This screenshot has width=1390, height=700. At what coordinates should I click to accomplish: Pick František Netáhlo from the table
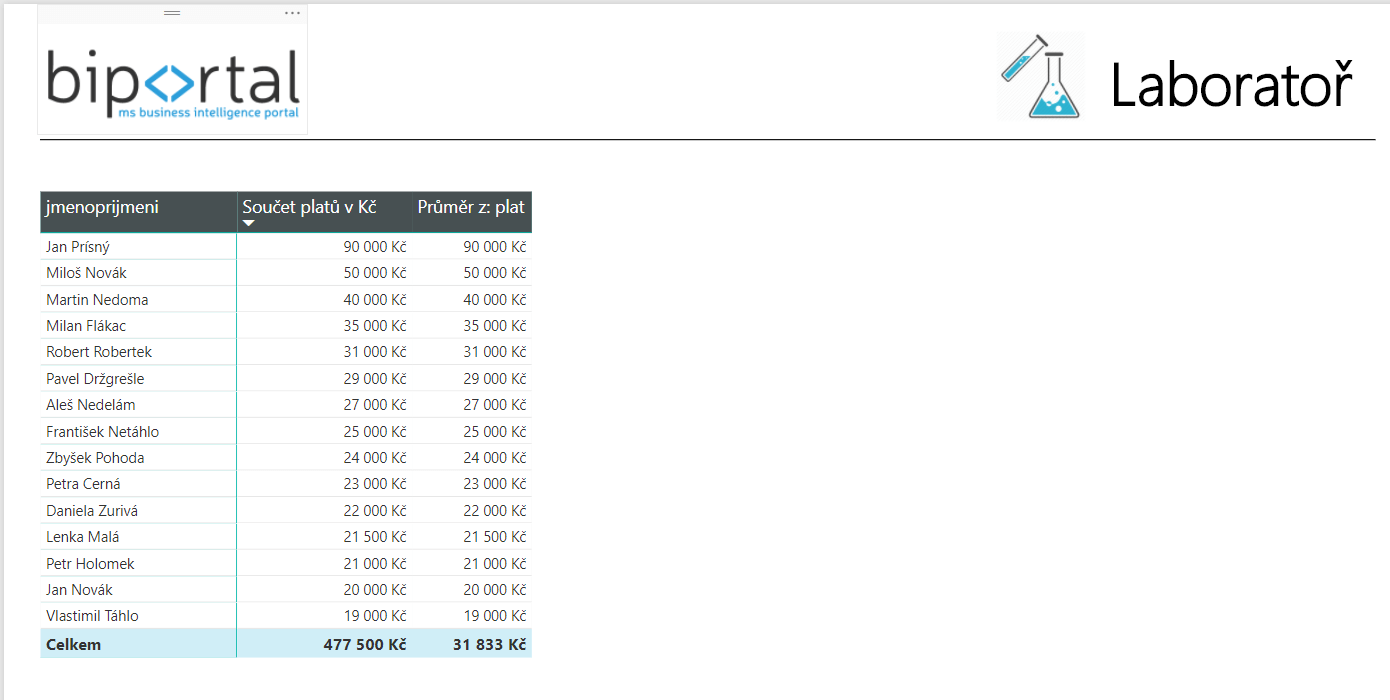coord(102,432)
